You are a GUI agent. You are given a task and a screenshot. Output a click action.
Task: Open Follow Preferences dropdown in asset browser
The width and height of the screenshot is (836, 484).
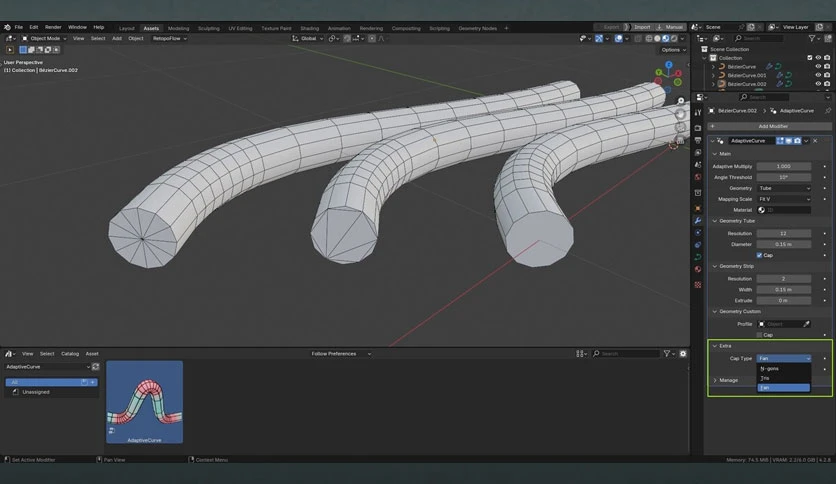coord(341,353)
